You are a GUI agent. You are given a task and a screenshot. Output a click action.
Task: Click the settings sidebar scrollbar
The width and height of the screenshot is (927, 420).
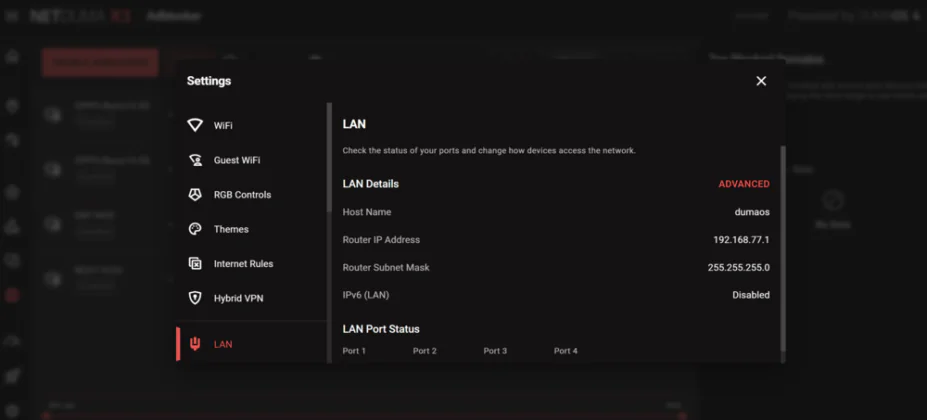(x=329, y=157)
